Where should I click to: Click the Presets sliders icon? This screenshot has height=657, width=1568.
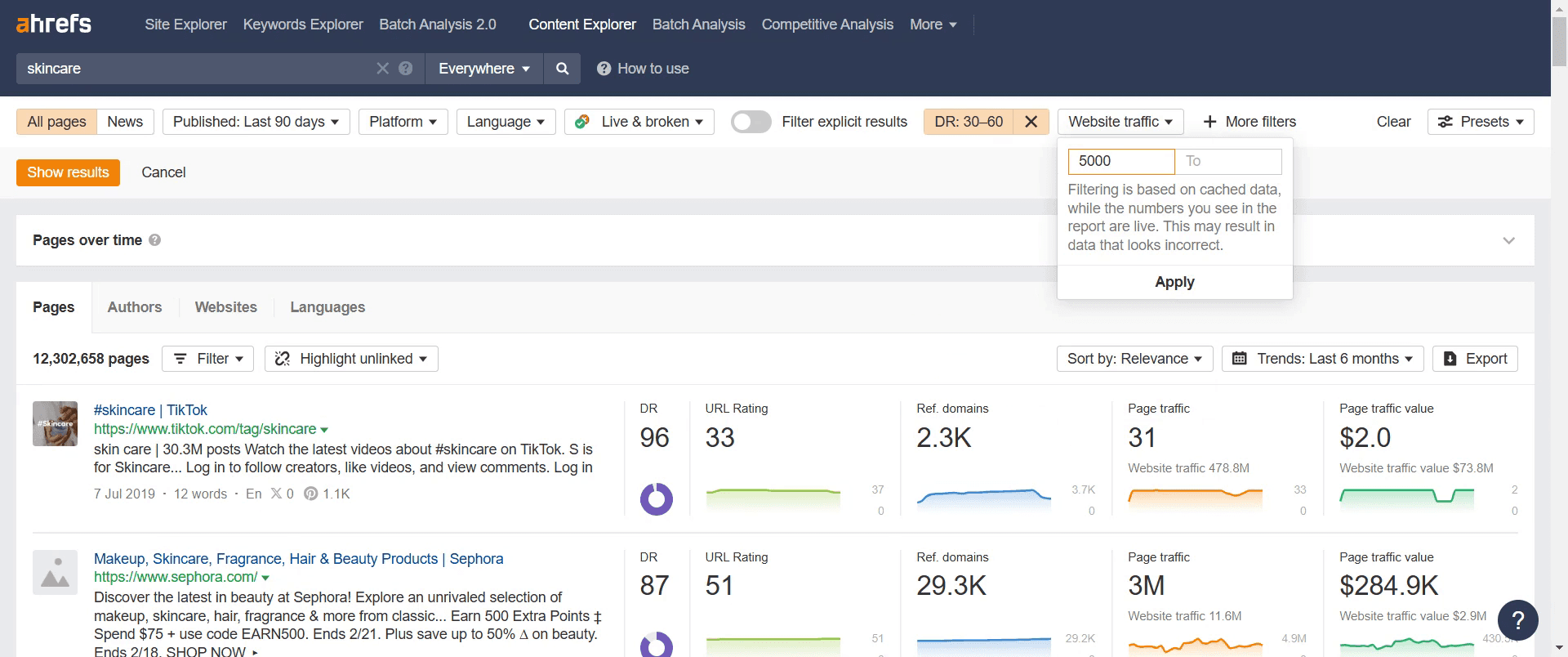[1445, 122]
